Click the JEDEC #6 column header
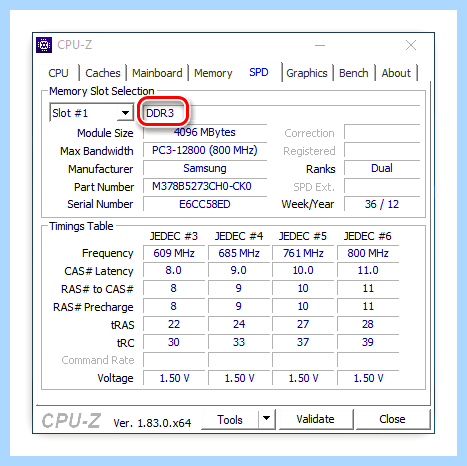 tap(368, 236)
